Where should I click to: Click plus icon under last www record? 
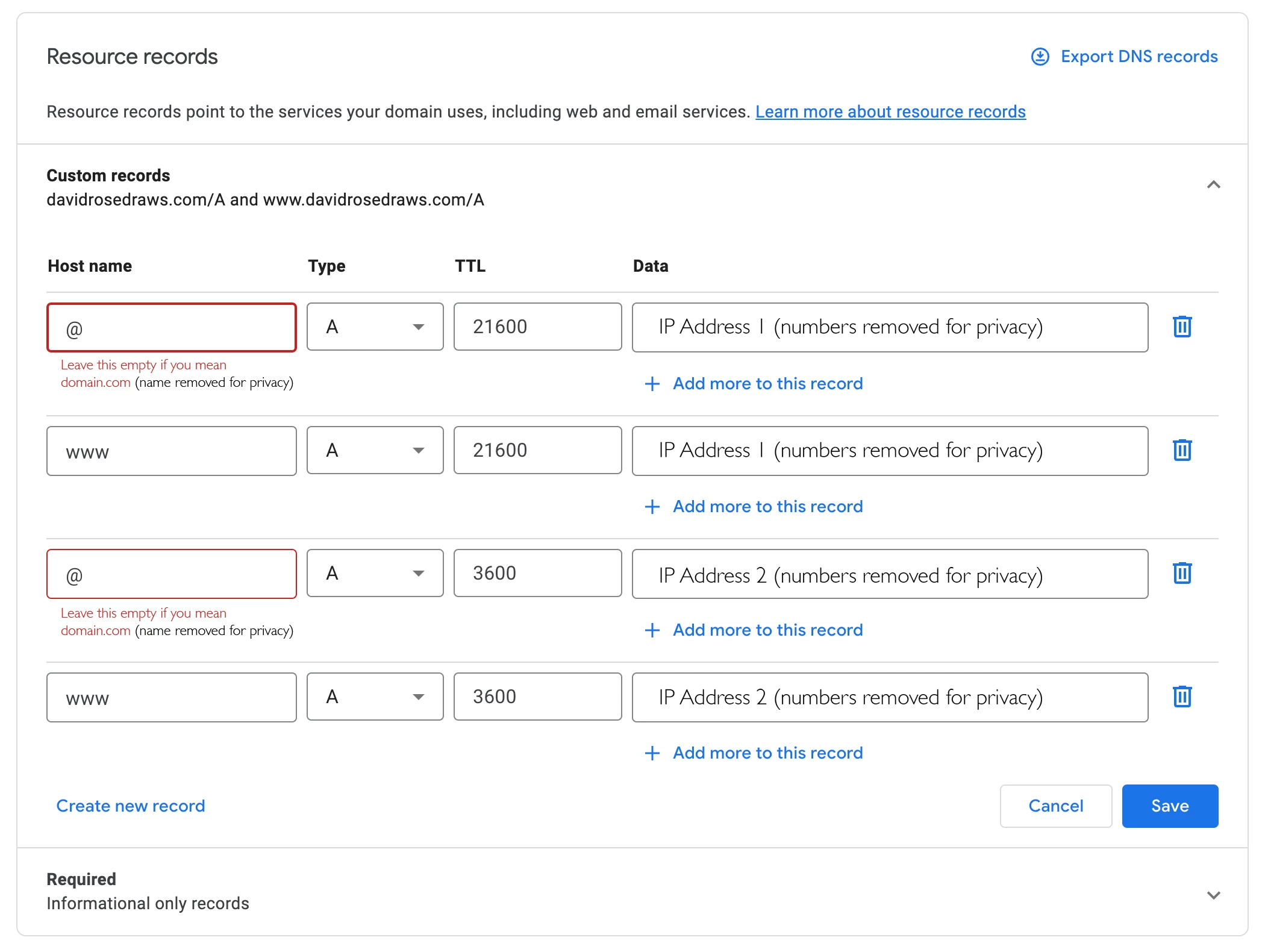pos(652,753)
